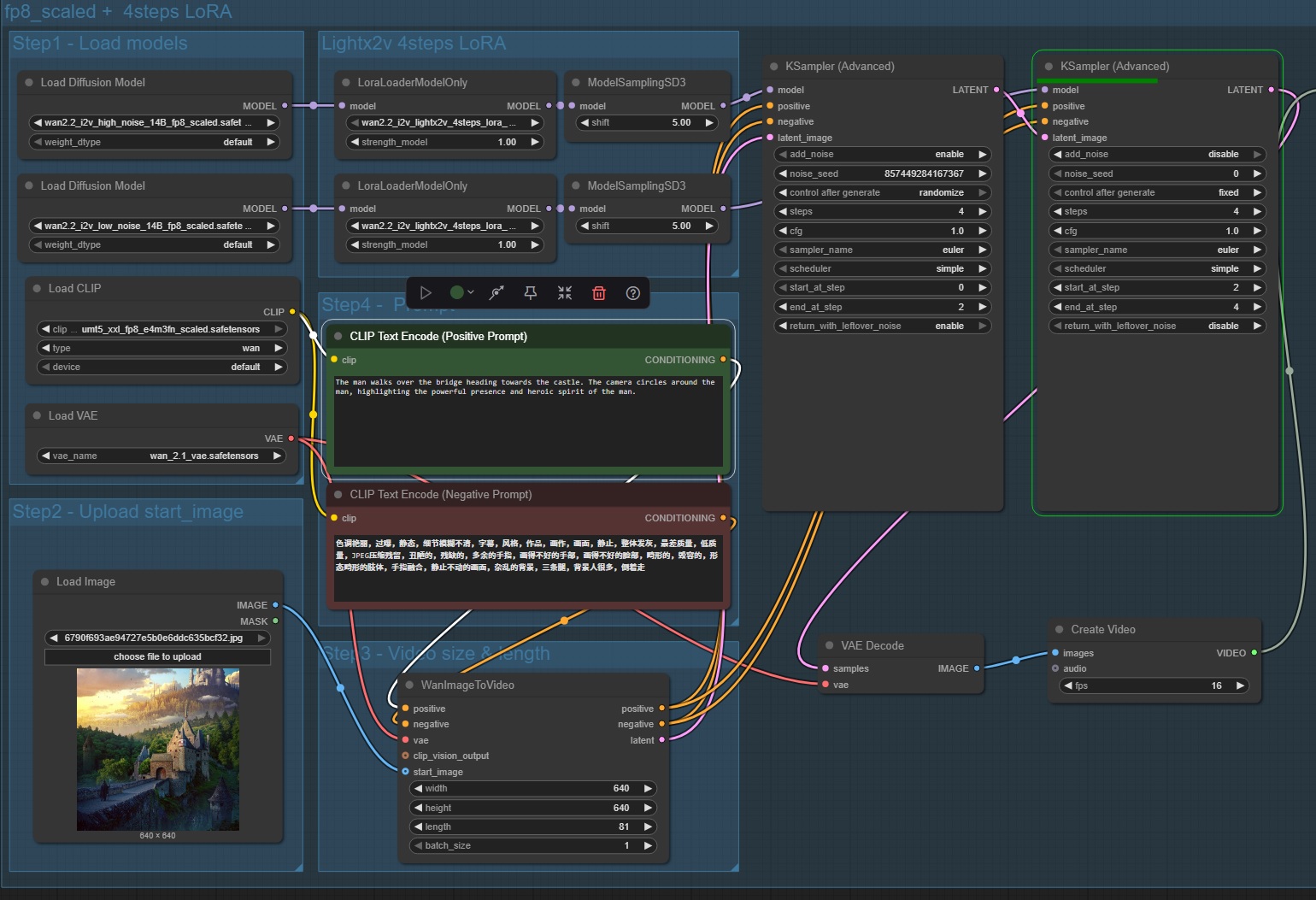Image resolution: width=1316 pixels, height=900 pixels.
Task: Toggle collapse dot of Load Image node
Action: pyautogui.click(x=44, y=581)
